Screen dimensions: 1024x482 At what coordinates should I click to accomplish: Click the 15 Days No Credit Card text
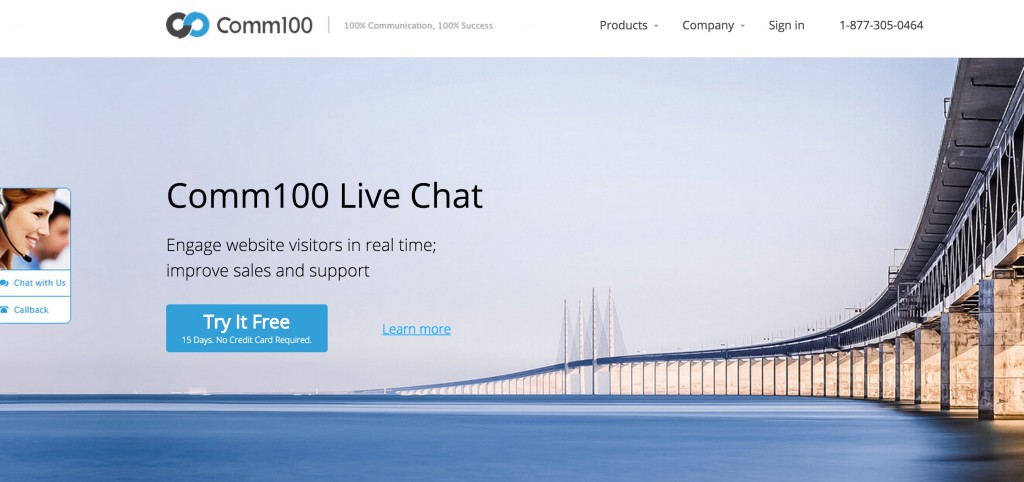pyautogui.click(x=247, y=340)
